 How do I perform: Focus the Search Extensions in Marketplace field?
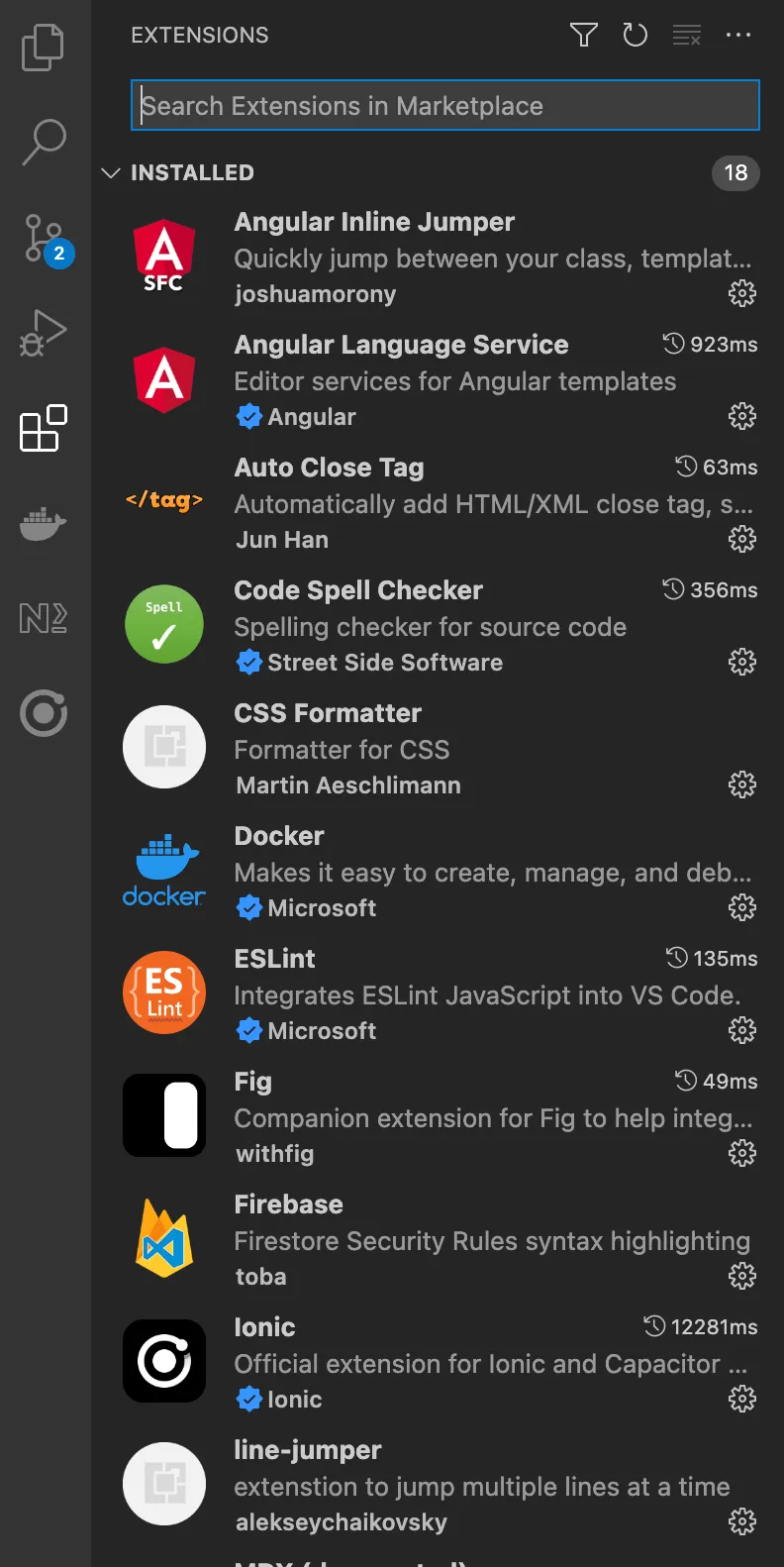(x=445, y=106)
